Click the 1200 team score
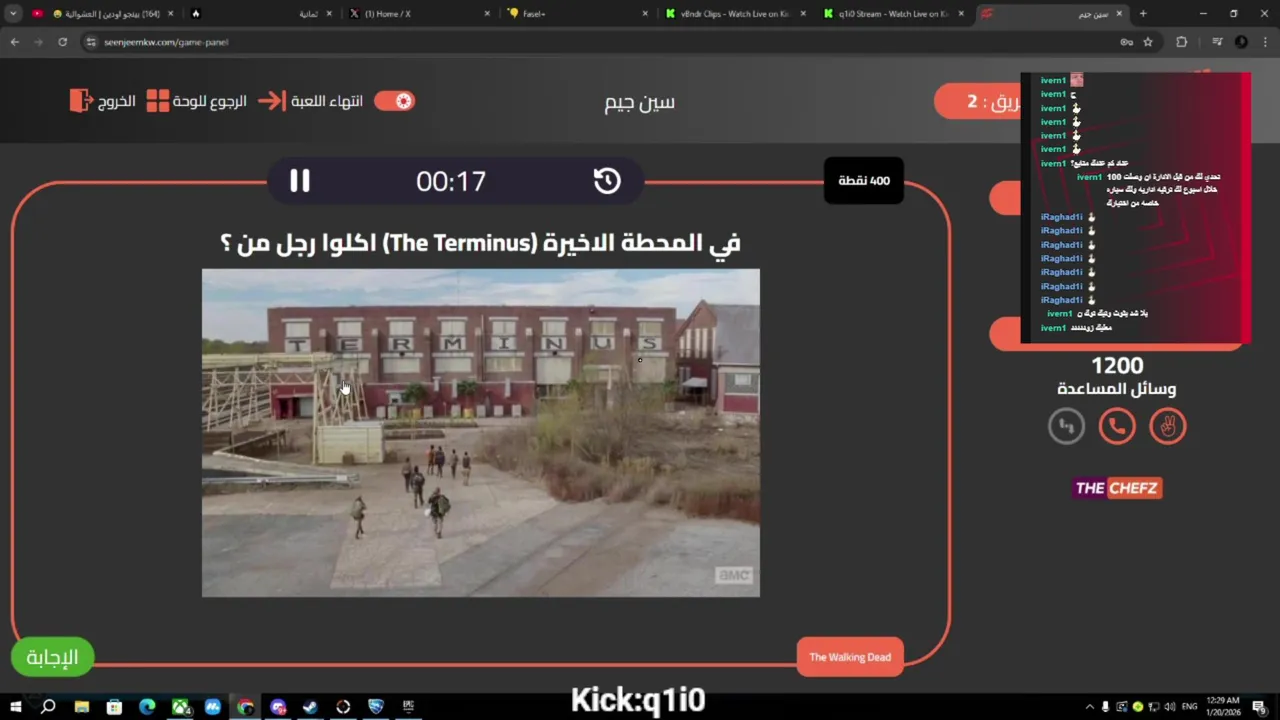 coord(1117,365)
